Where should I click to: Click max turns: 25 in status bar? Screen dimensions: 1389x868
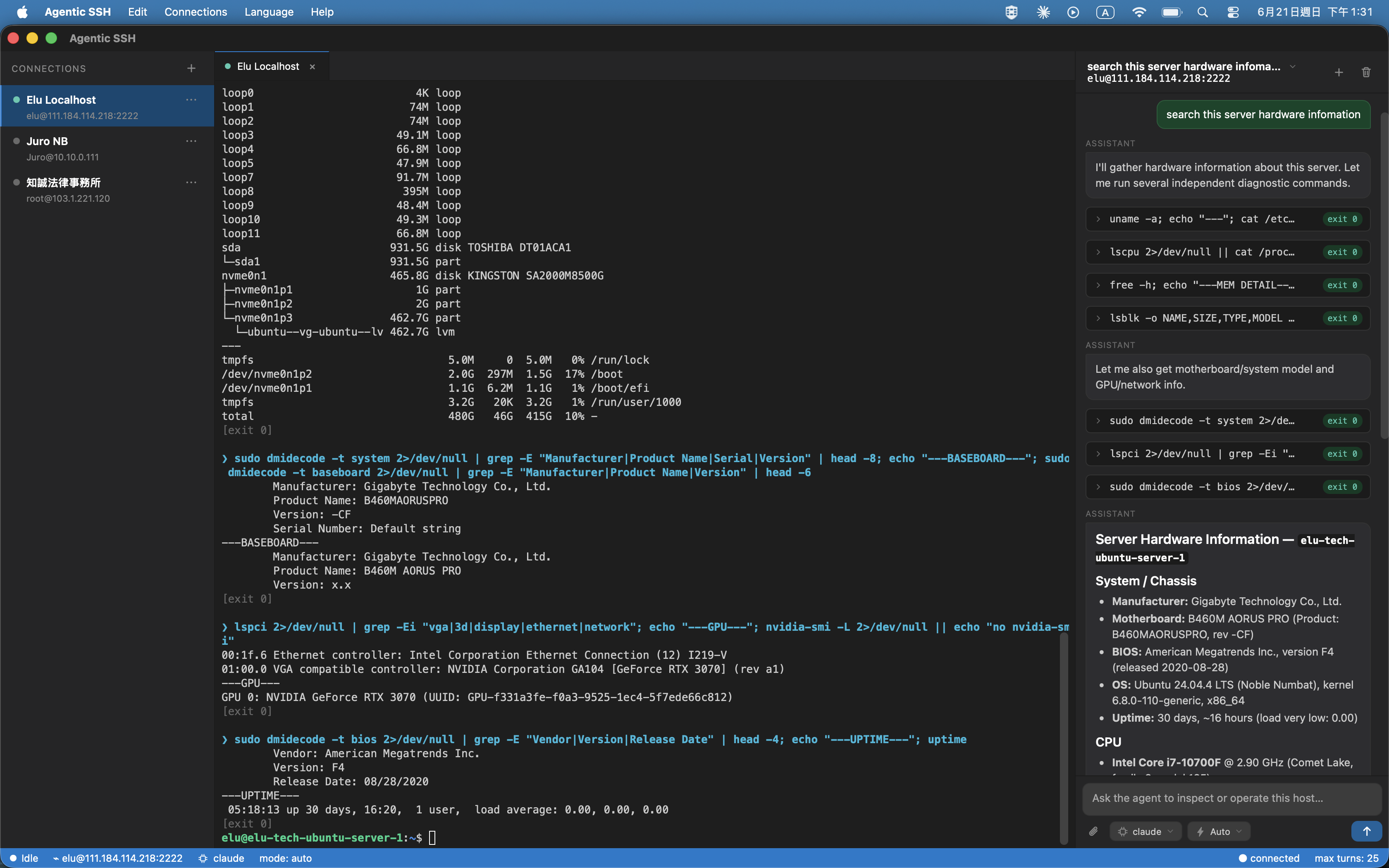pyautogui.click(x=1346, y=858)
